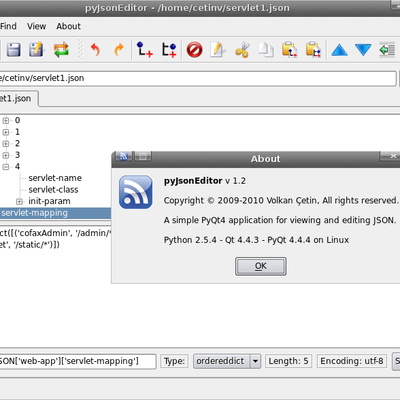
Task: Click the JSON path field at bottom
Action: point(78,361)
